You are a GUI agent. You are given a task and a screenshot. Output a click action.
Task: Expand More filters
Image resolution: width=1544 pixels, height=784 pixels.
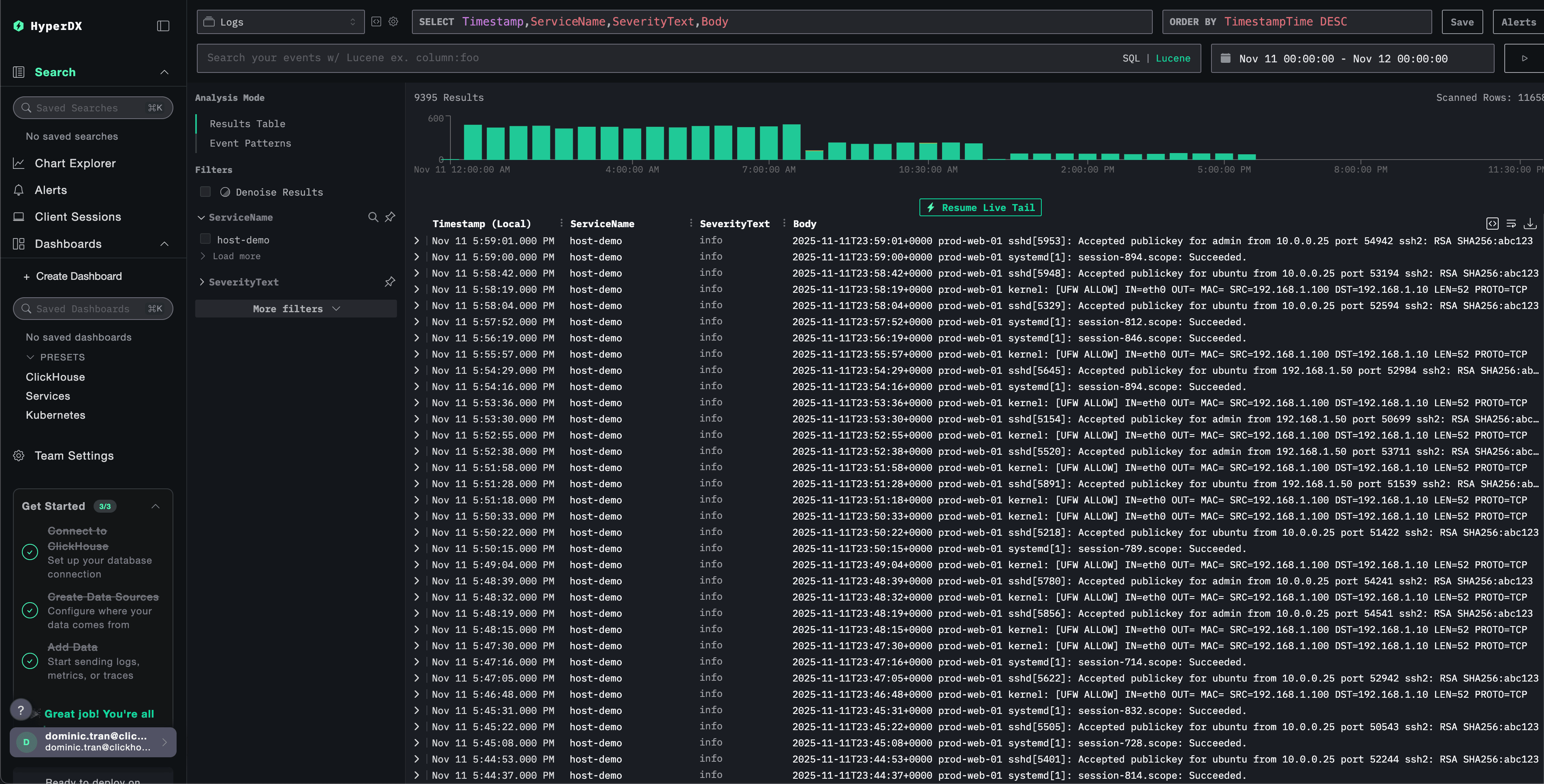[296, 309]
